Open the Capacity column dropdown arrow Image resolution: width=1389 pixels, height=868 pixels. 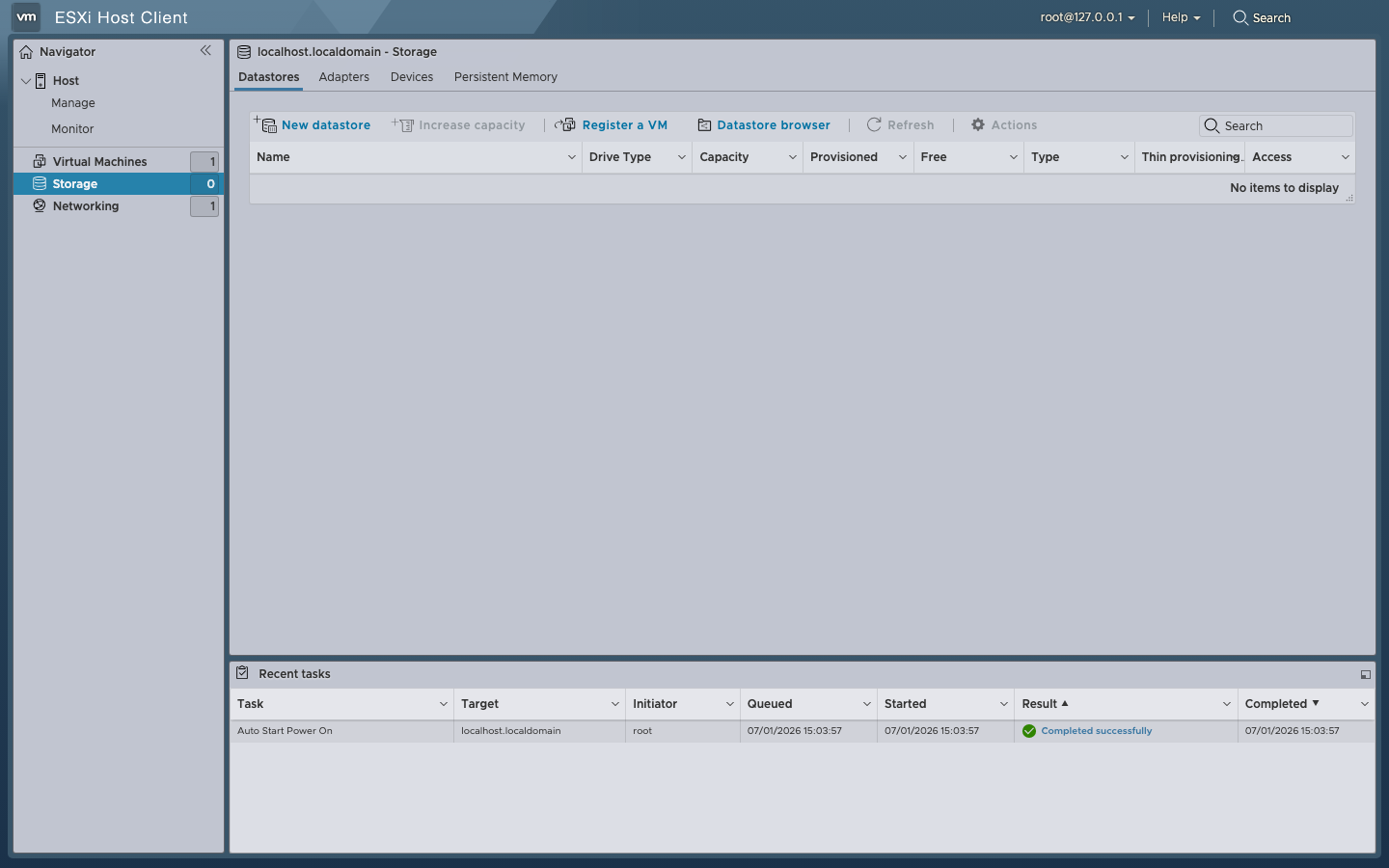[x=793, y=157]
